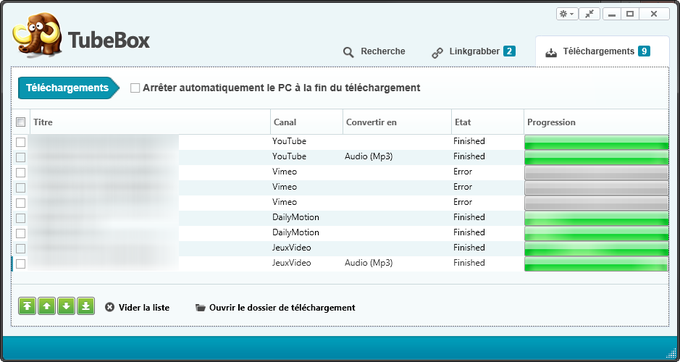Screen dimensions: 680x362
Task: Sort by the Canal column header
Action: (x=306, y=122)
